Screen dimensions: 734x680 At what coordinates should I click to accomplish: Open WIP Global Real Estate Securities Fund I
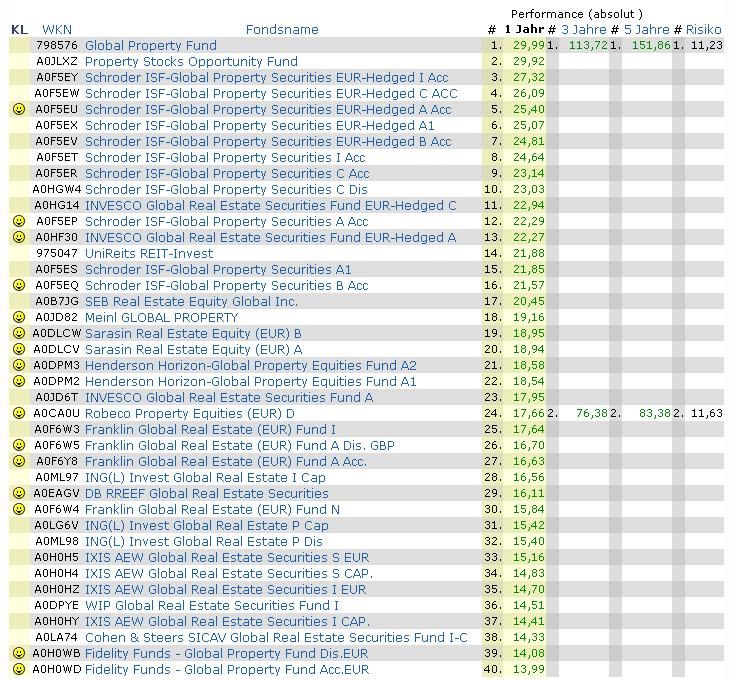coord(212,606)
